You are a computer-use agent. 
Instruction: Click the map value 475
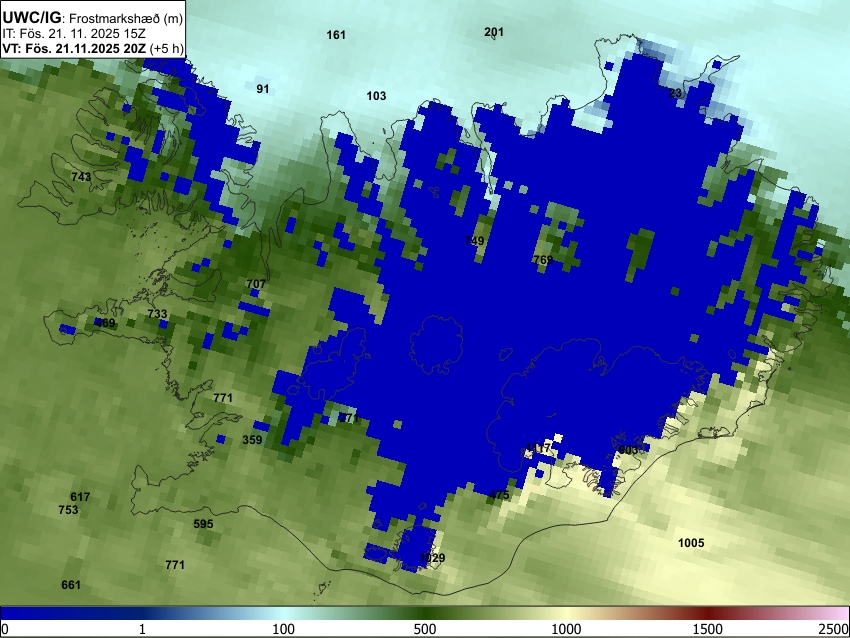click(x=499, y=495)
